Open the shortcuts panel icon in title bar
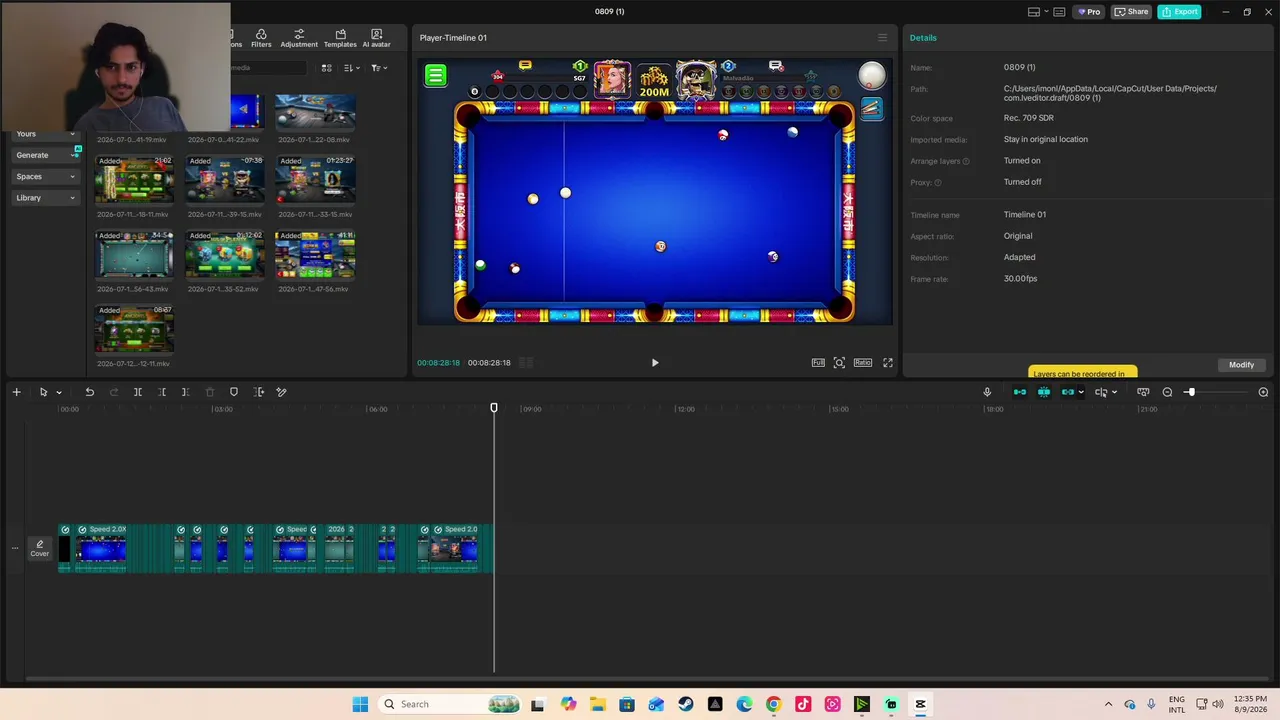Image resolution: width=1280 pixels, height=720 pixels. [1059, 12]
